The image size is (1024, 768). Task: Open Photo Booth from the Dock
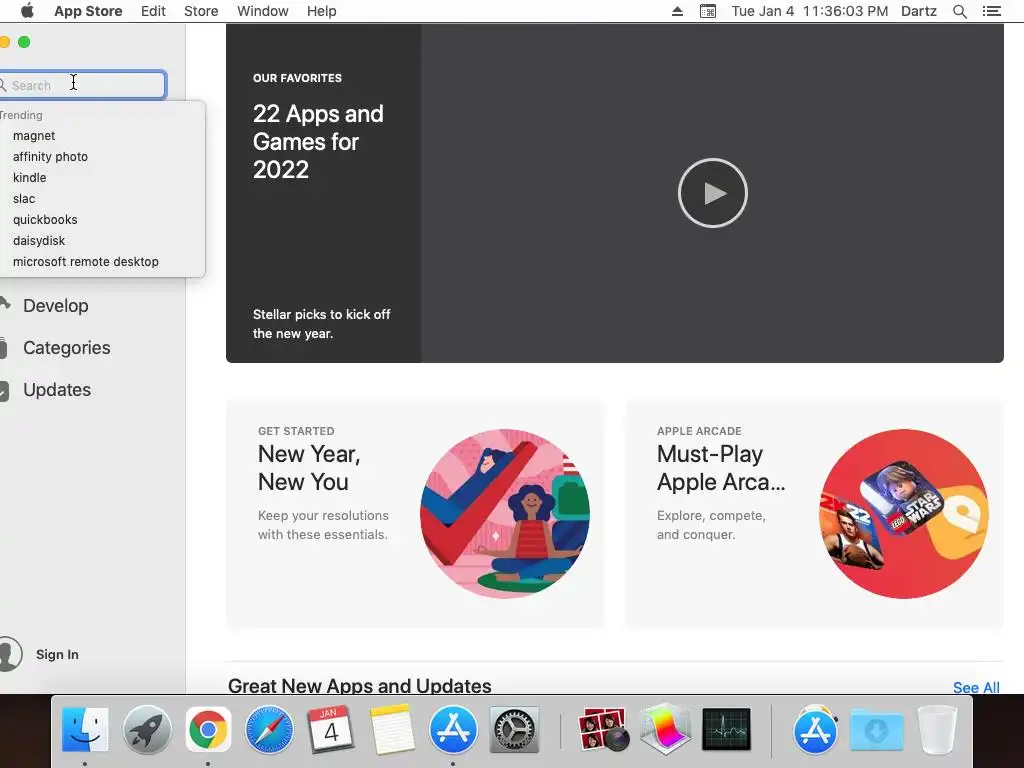pos(603,729)
